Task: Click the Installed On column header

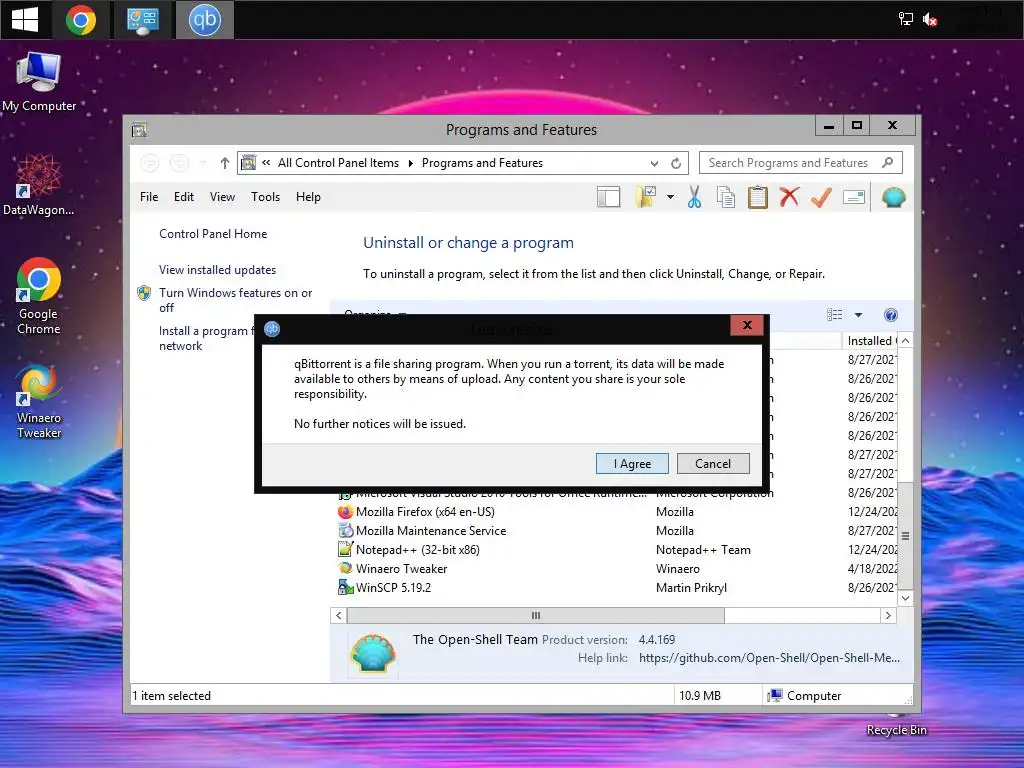Action: (870, 341)
